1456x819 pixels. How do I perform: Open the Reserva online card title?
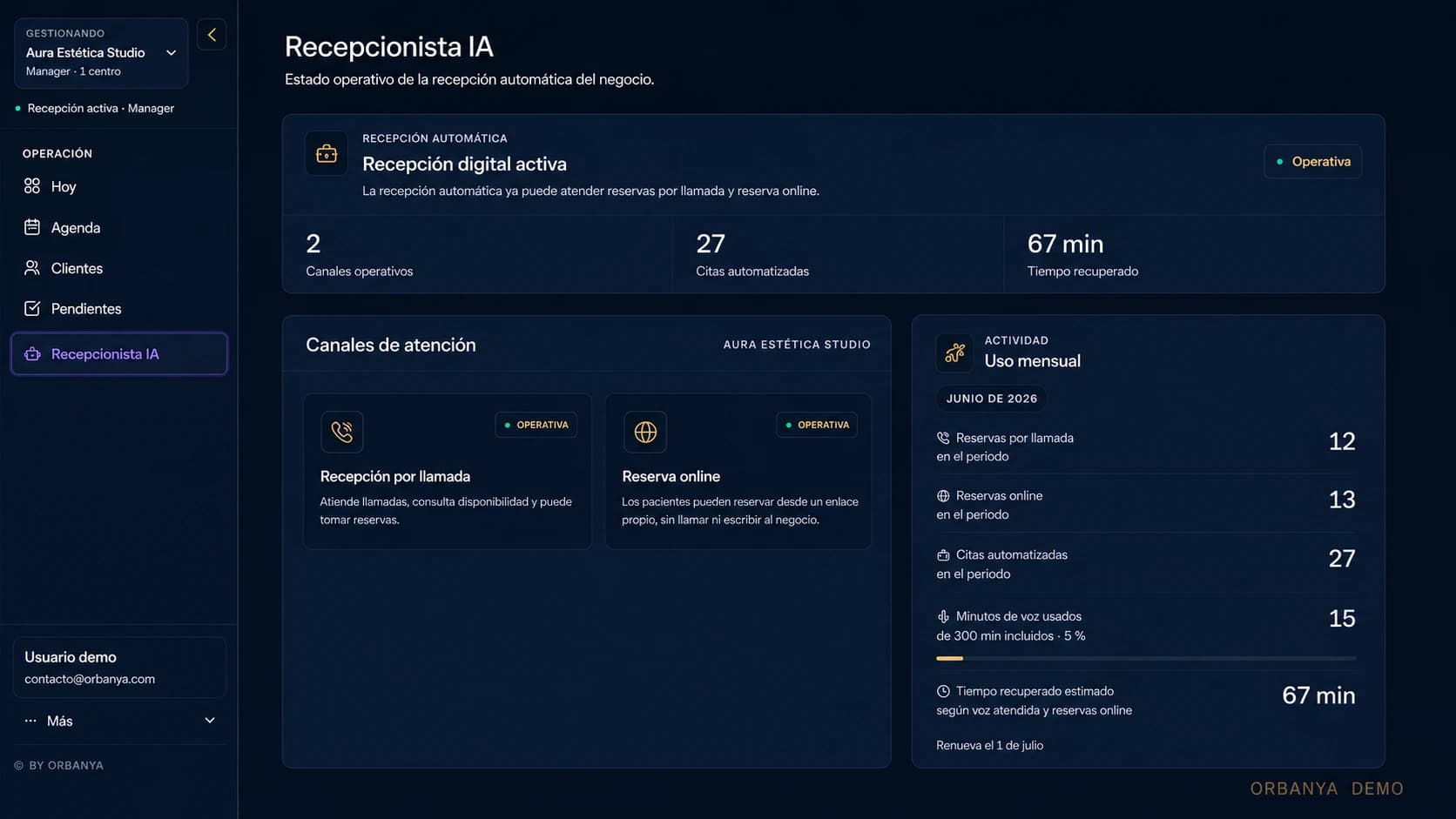coord(671,476)
